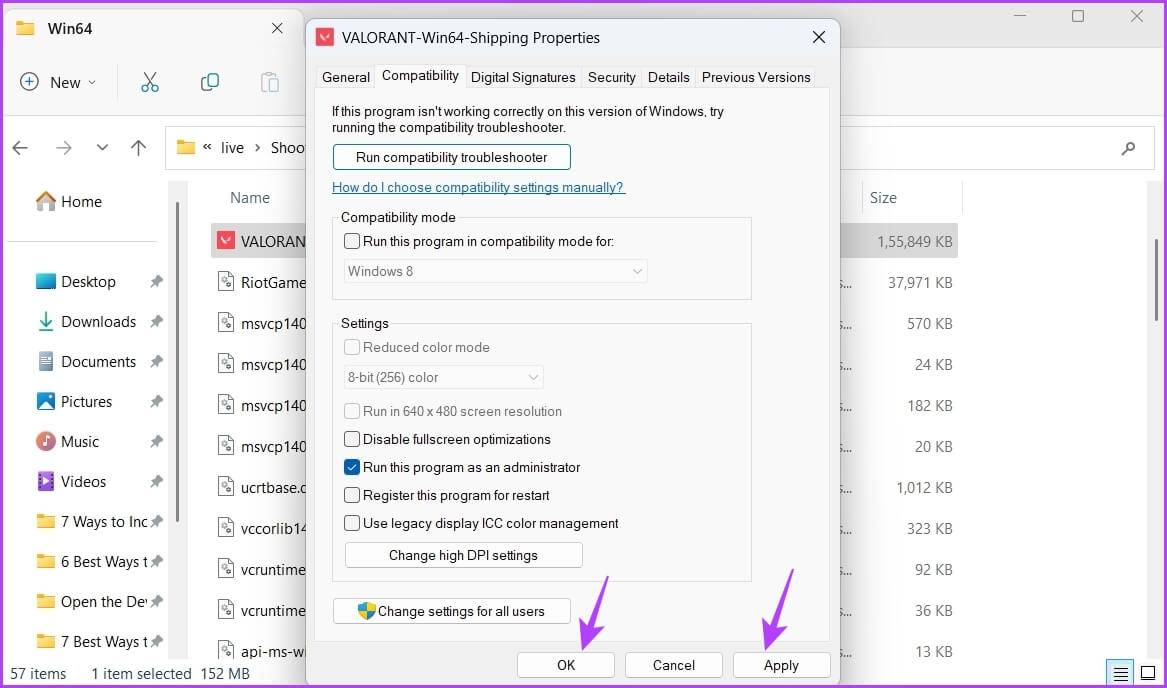
Task: Expand the breadcrumb overflow chevrons before 'live'
Action: point(207,147)
